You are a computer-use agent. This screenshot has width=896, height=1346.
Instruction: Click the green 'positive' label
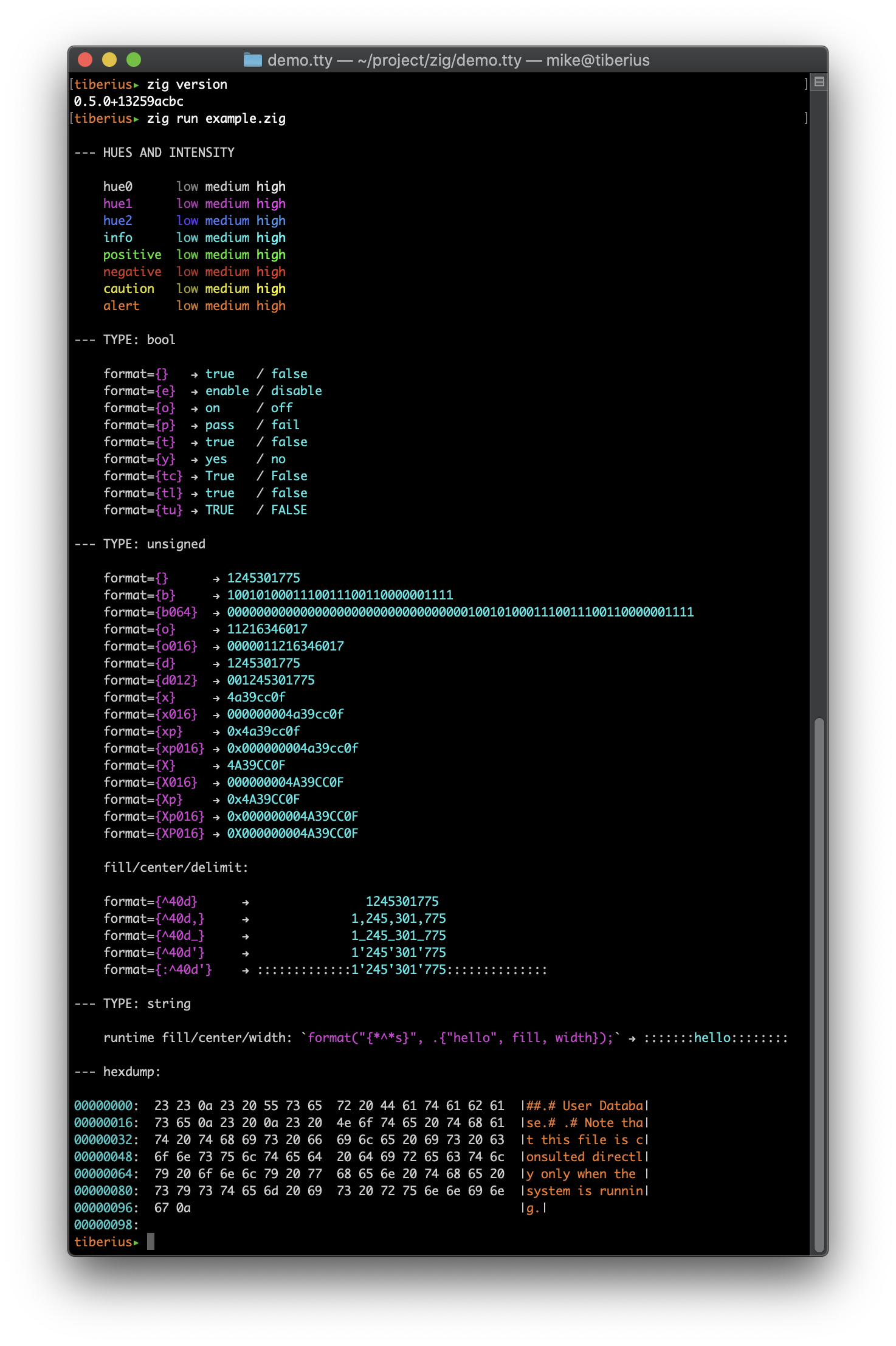point(133,255)
